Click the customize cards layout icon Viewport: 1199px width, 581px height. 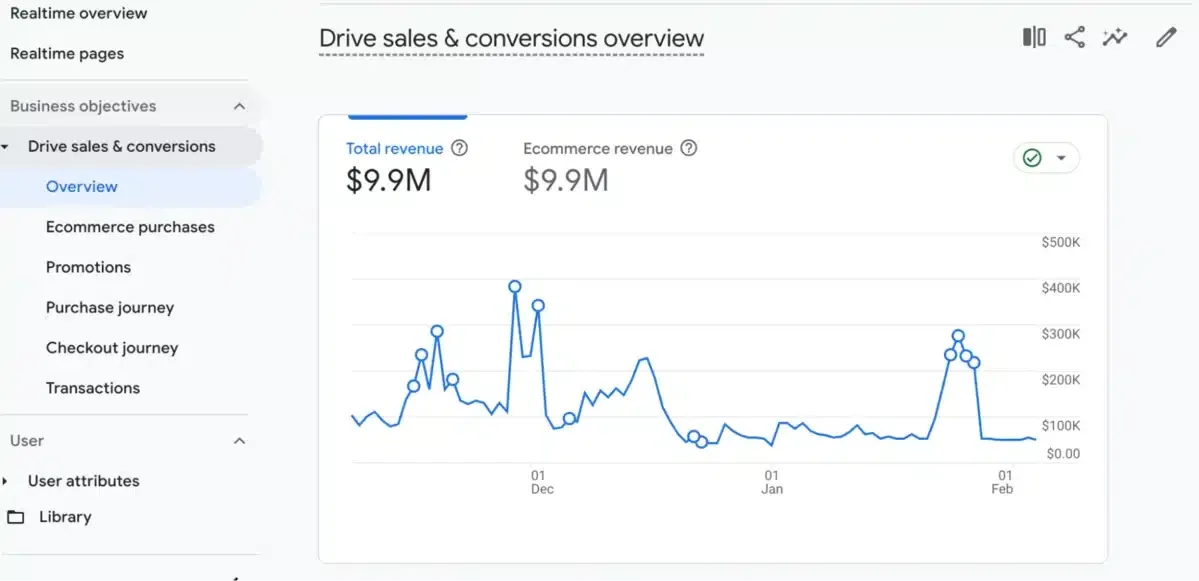(x=1033, y=36)
